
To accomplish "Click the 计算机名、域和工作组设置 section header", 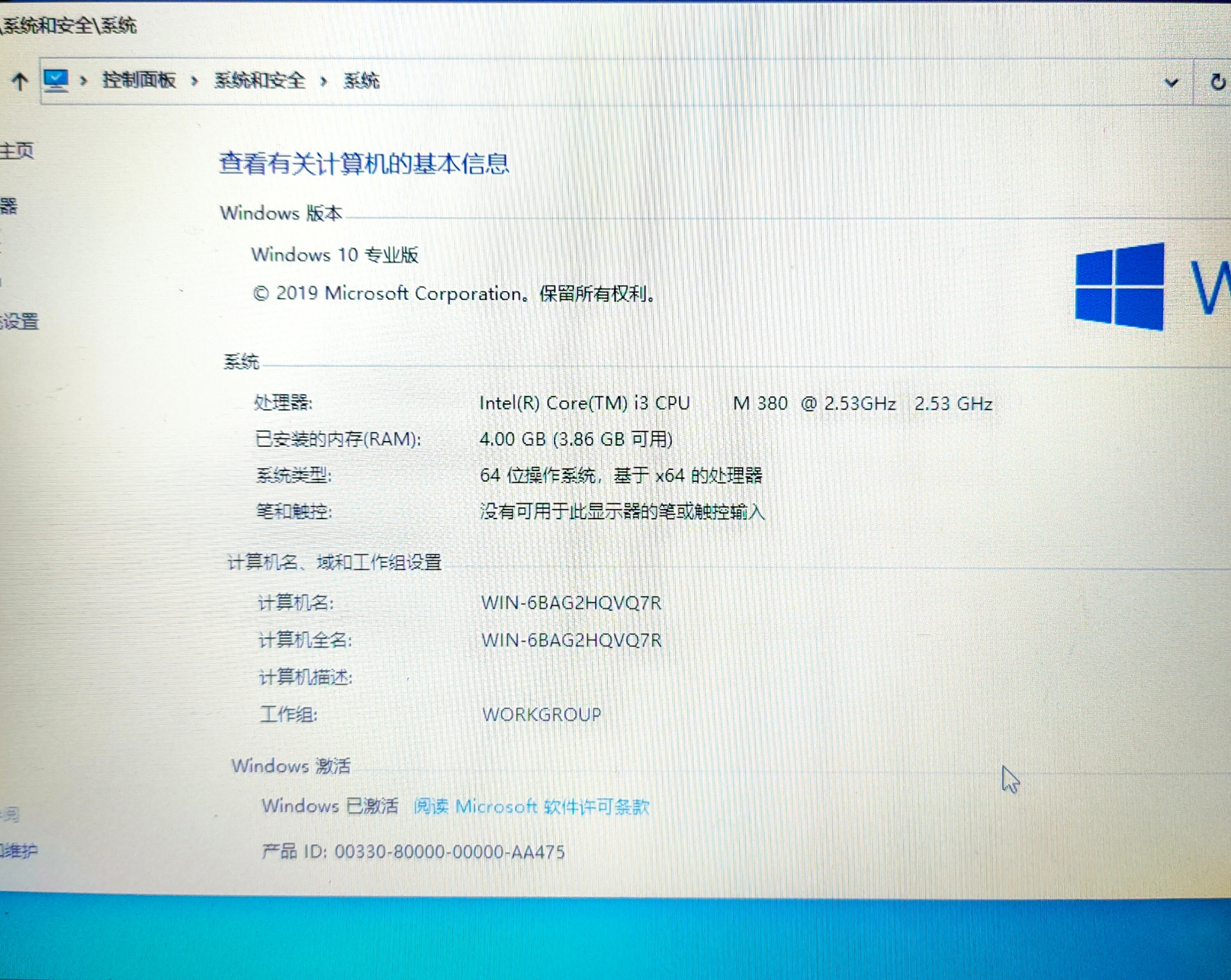I will click(x=334, y=562).
